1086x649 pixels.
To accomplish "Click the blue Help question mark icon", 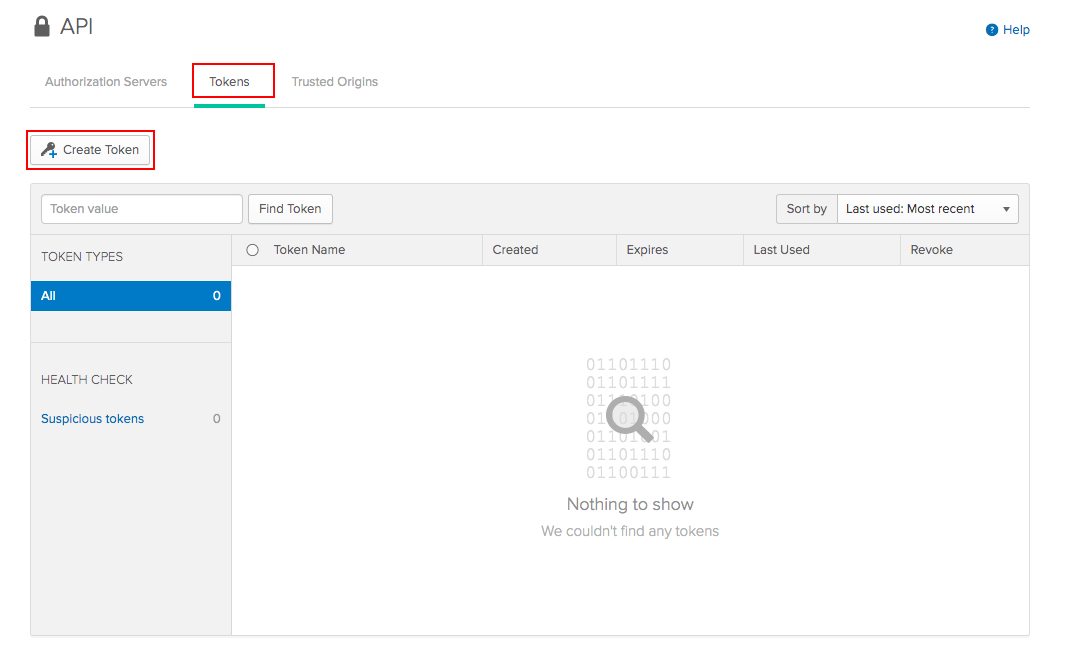I will coord(992,30).
